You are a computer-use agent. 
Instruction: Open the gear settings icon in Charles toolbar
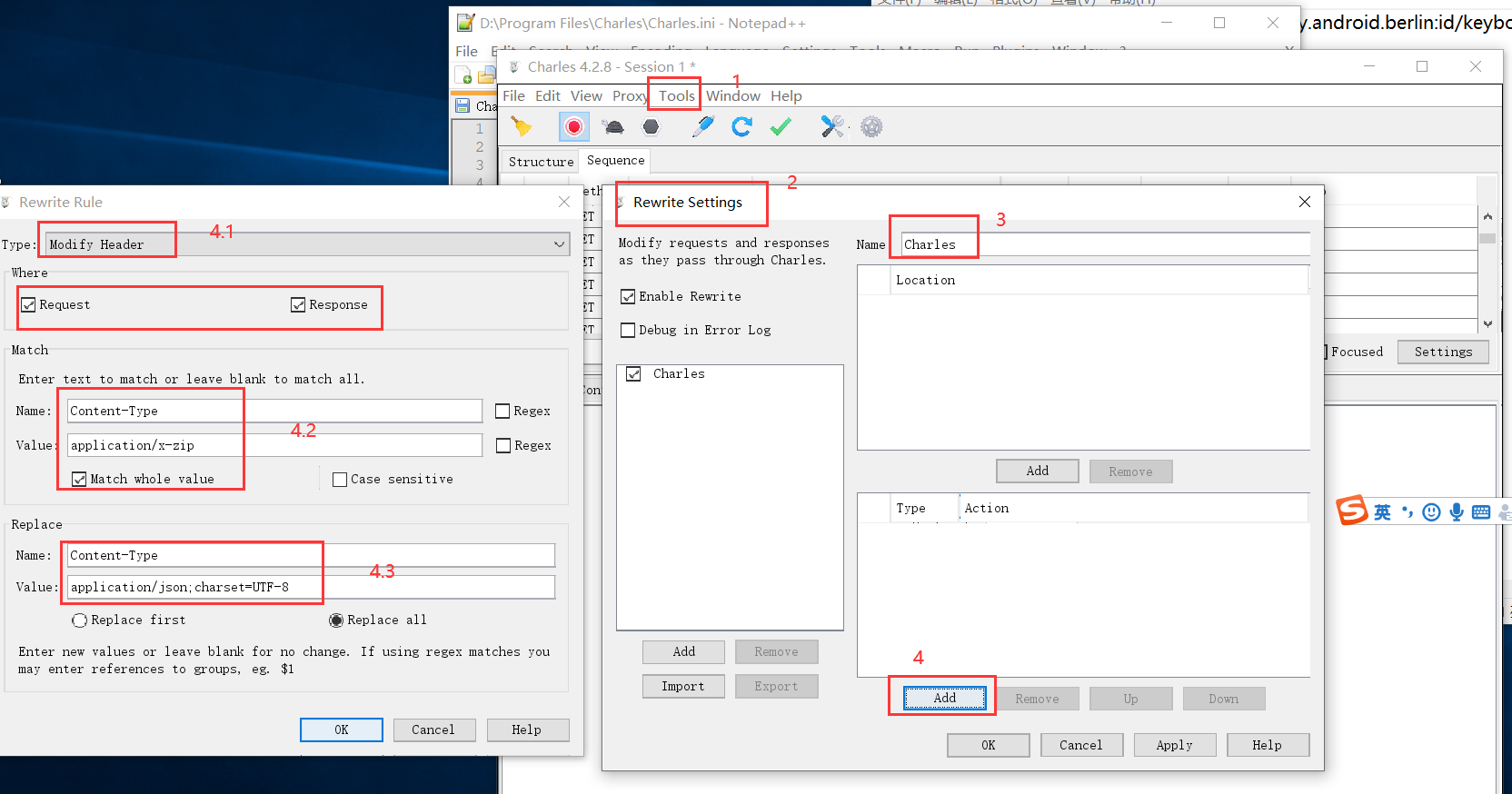point(871,126)
